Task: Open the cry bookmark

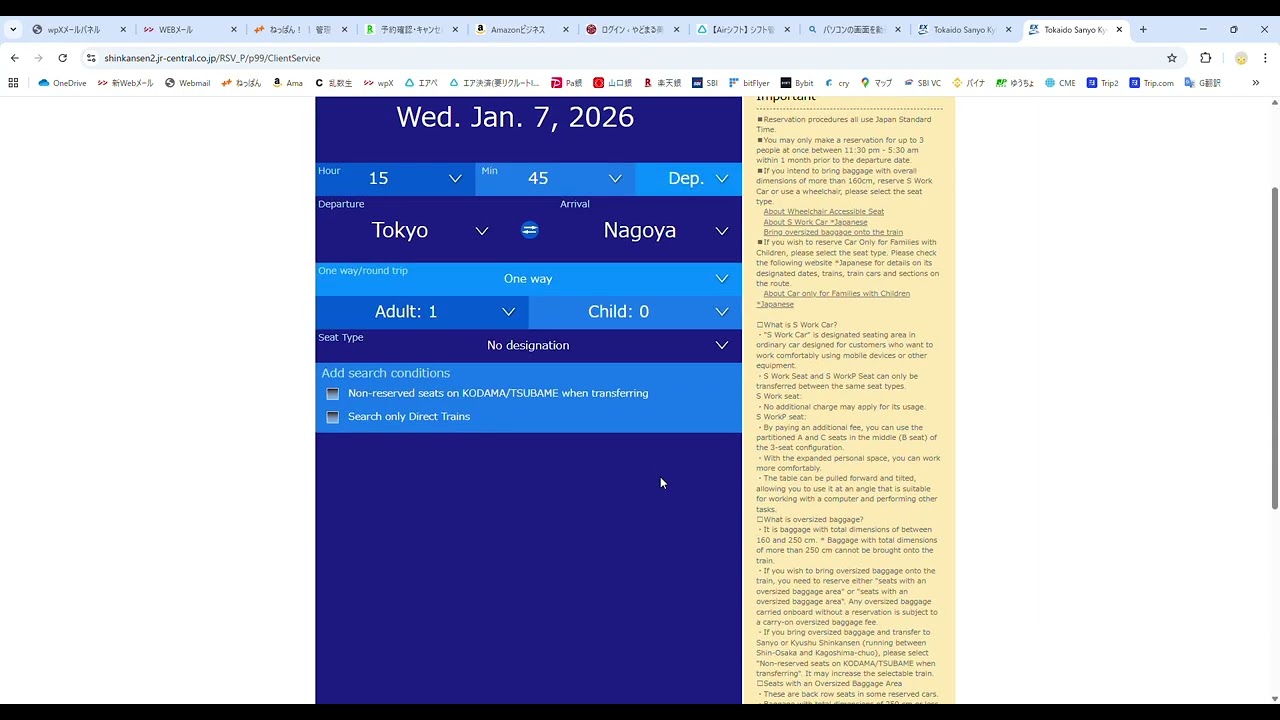Action: [836, 83]
